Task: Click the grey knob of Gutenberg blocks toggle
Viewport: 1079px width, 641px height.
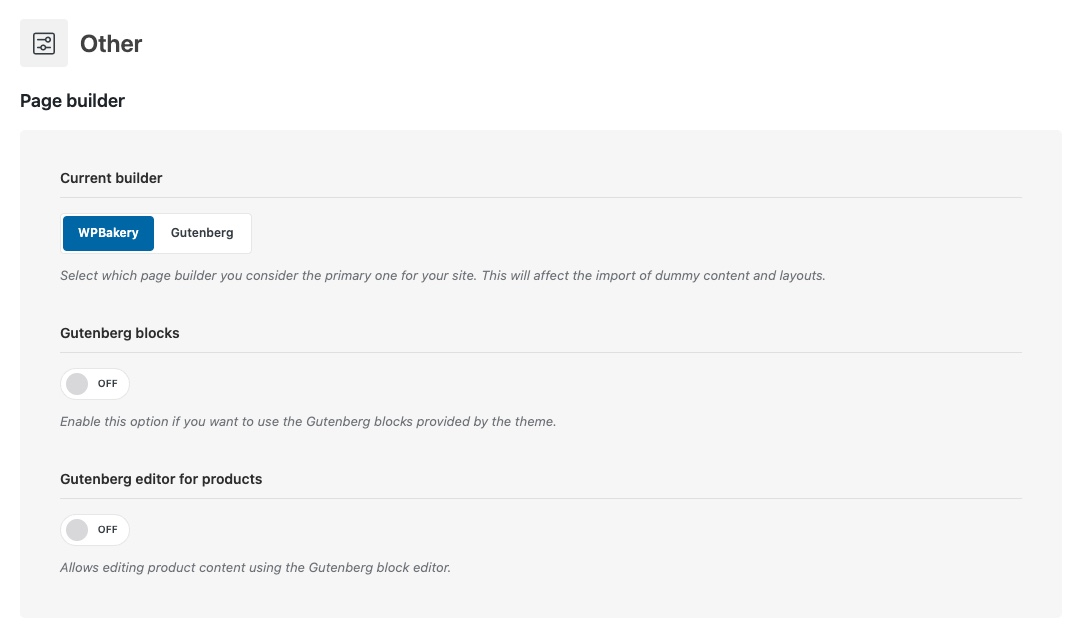Action: click(77, 384)
